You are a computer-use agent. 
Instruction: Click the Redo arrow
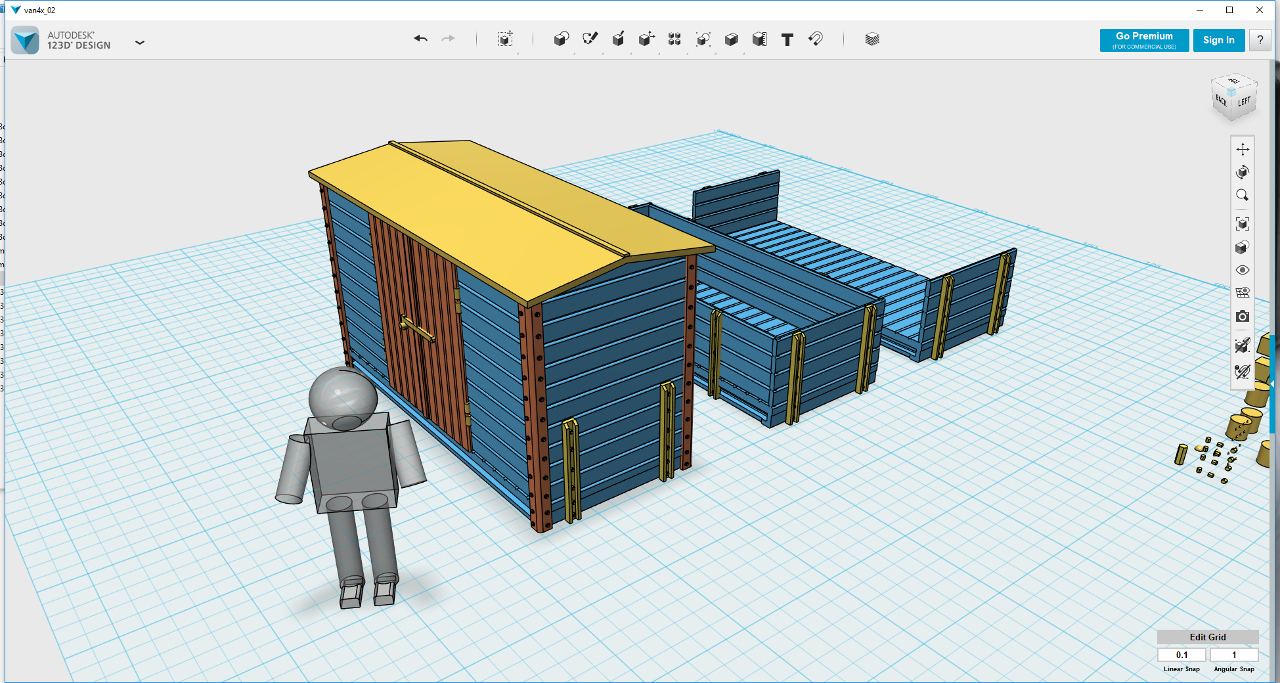coord(448,39)
